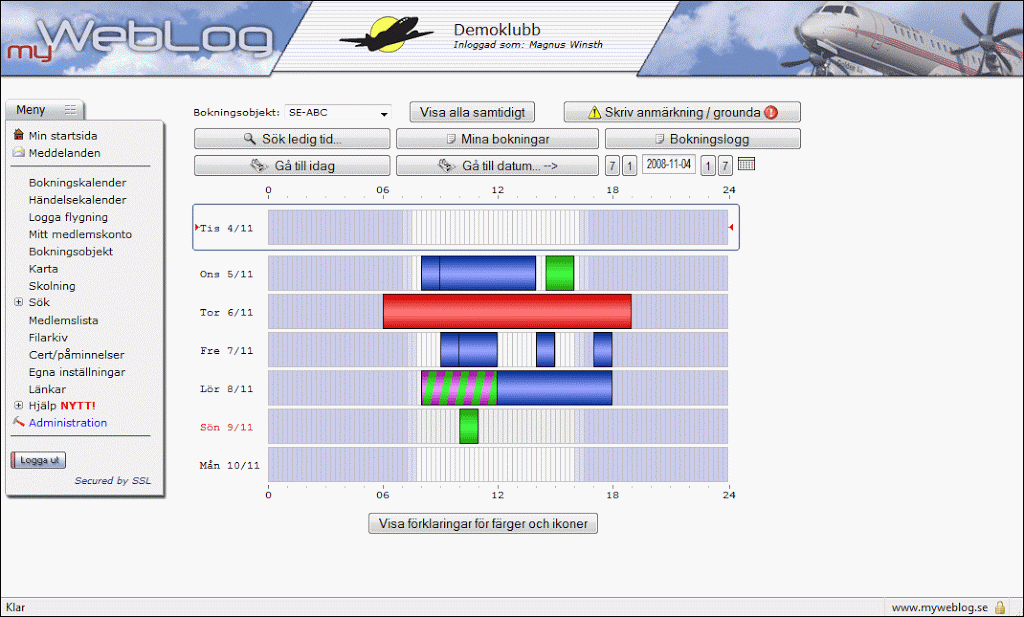Open the Administration link
The width and height of the screenshot is (1024, 617).
pyautogui.click(x=68, y=423)
